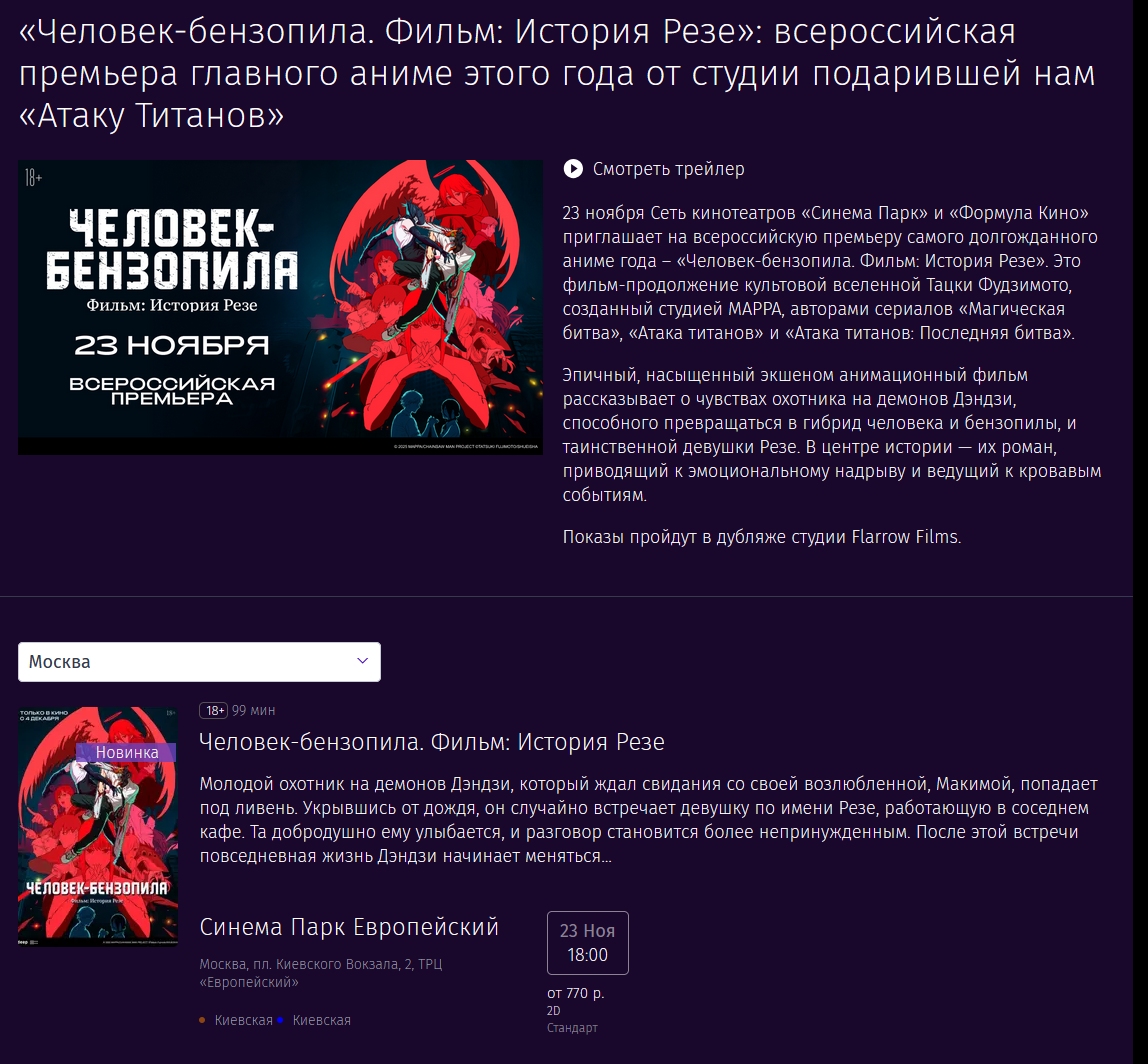The width and height of the screenshot is (1148, 1064).
Task: Click the Новинка badge on poster
Action: (127, 752)
